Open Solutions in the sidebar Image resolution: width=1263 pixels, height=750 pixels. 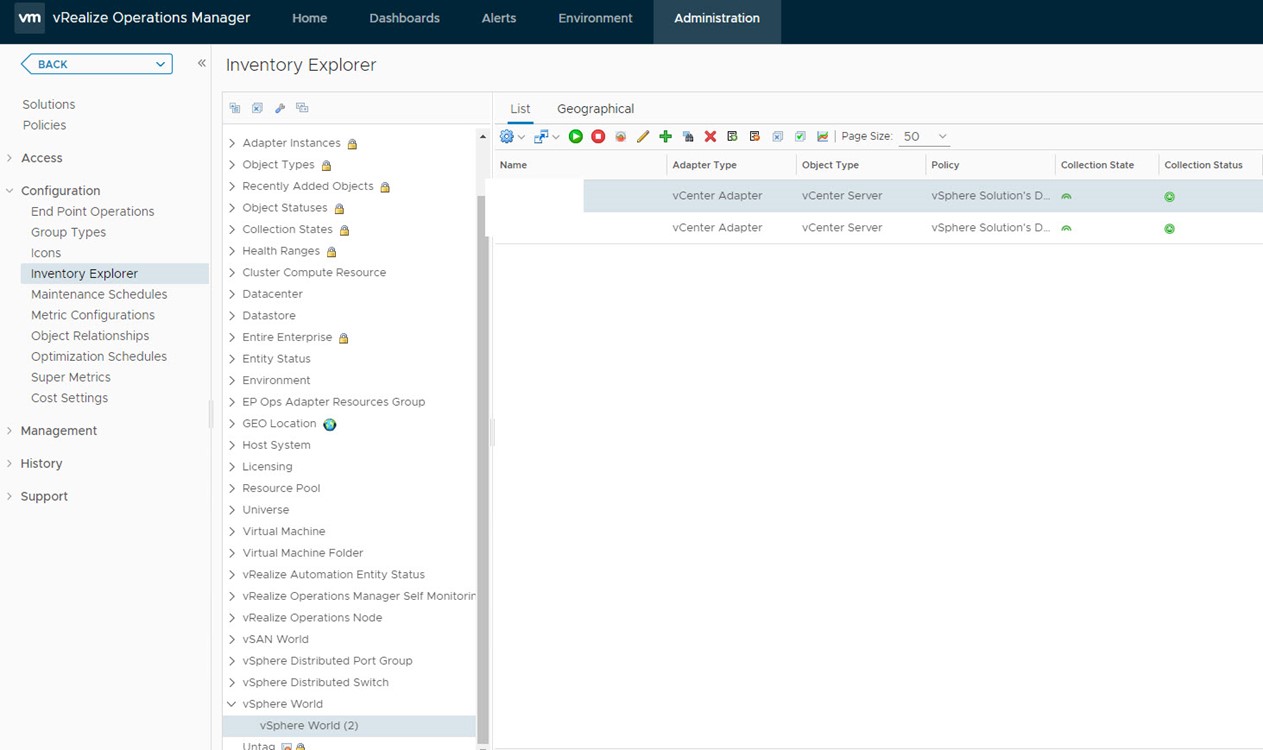[x=49, y=104]
